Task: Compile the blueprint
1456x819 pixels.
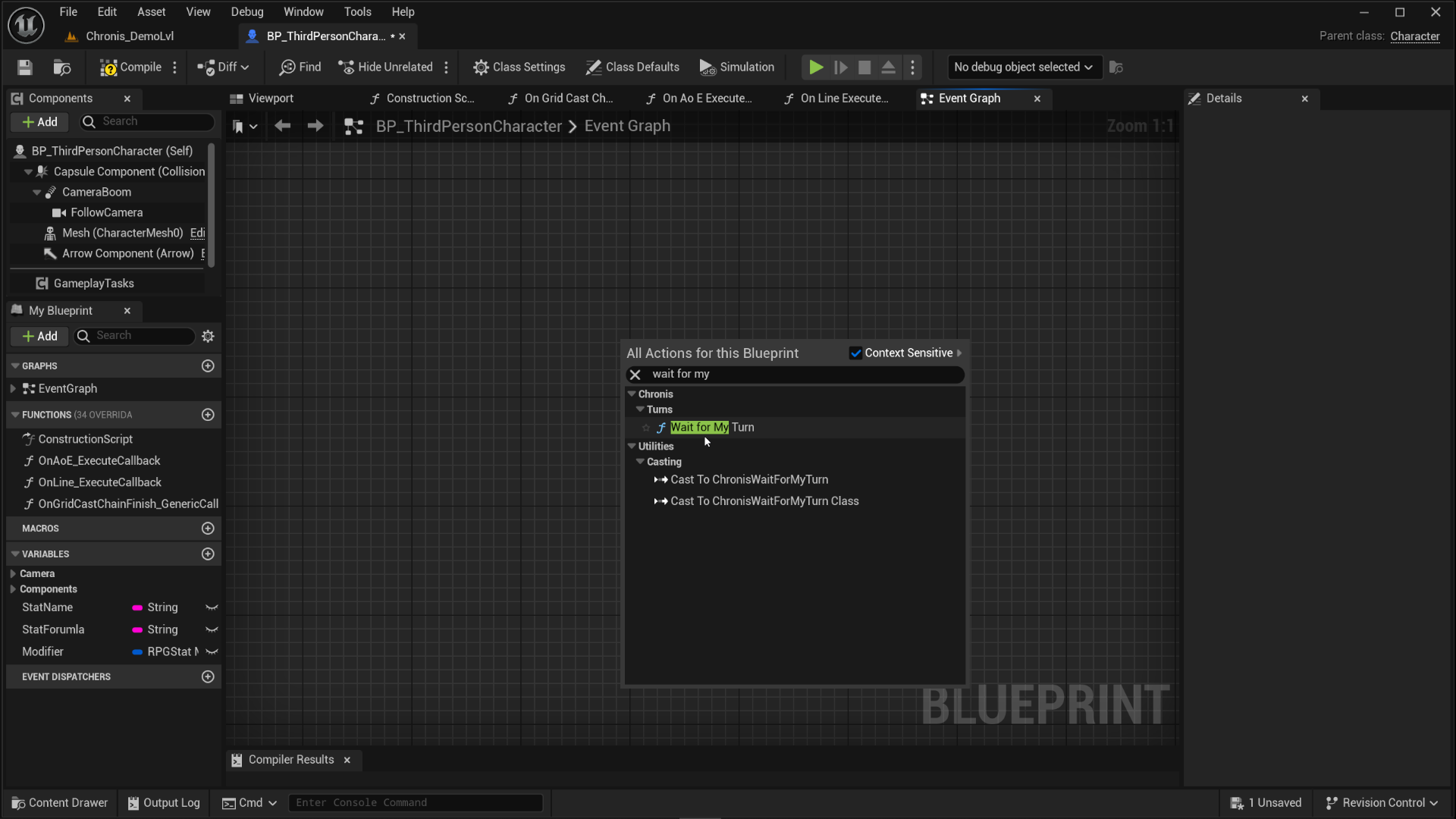Action: pyautogui.click(x=130, y=67)
